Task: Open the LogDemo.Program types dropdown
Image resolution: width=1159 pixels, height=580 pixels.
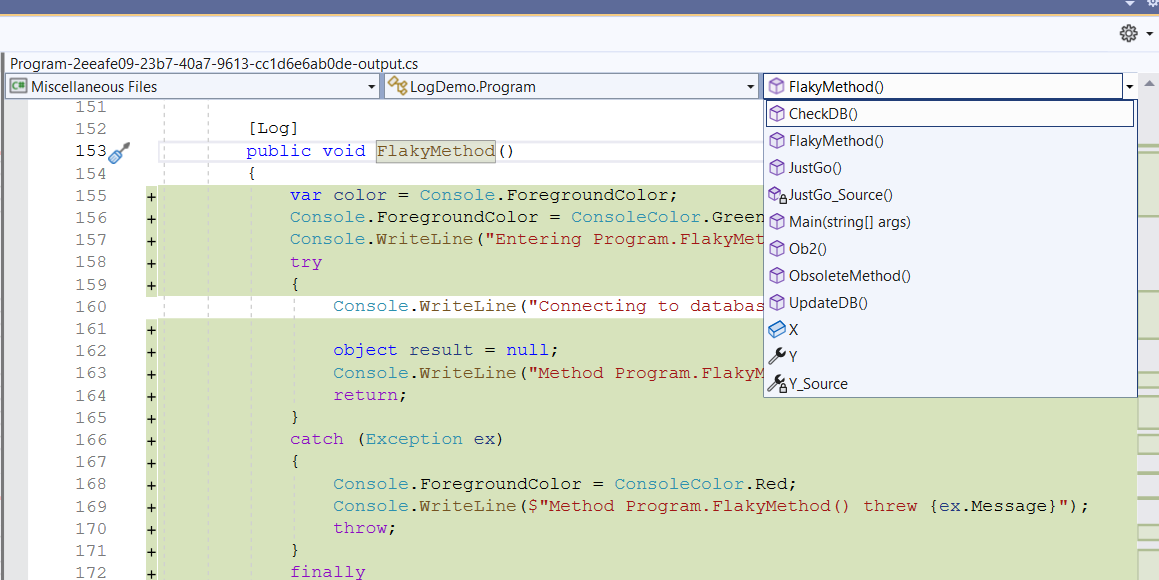Action: click(750, 87)
